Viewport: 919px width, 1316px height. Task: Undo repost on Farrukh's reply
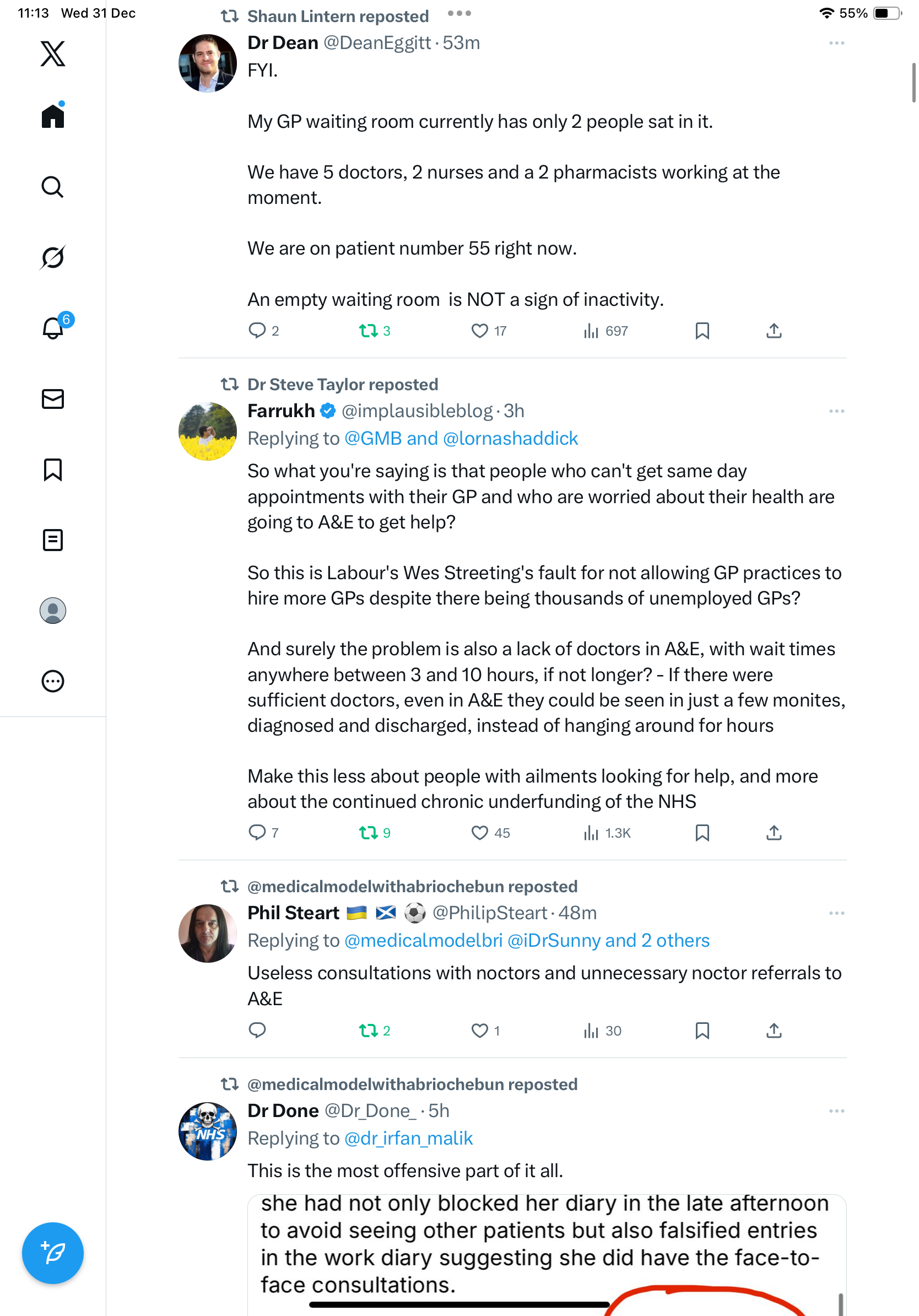368,832
